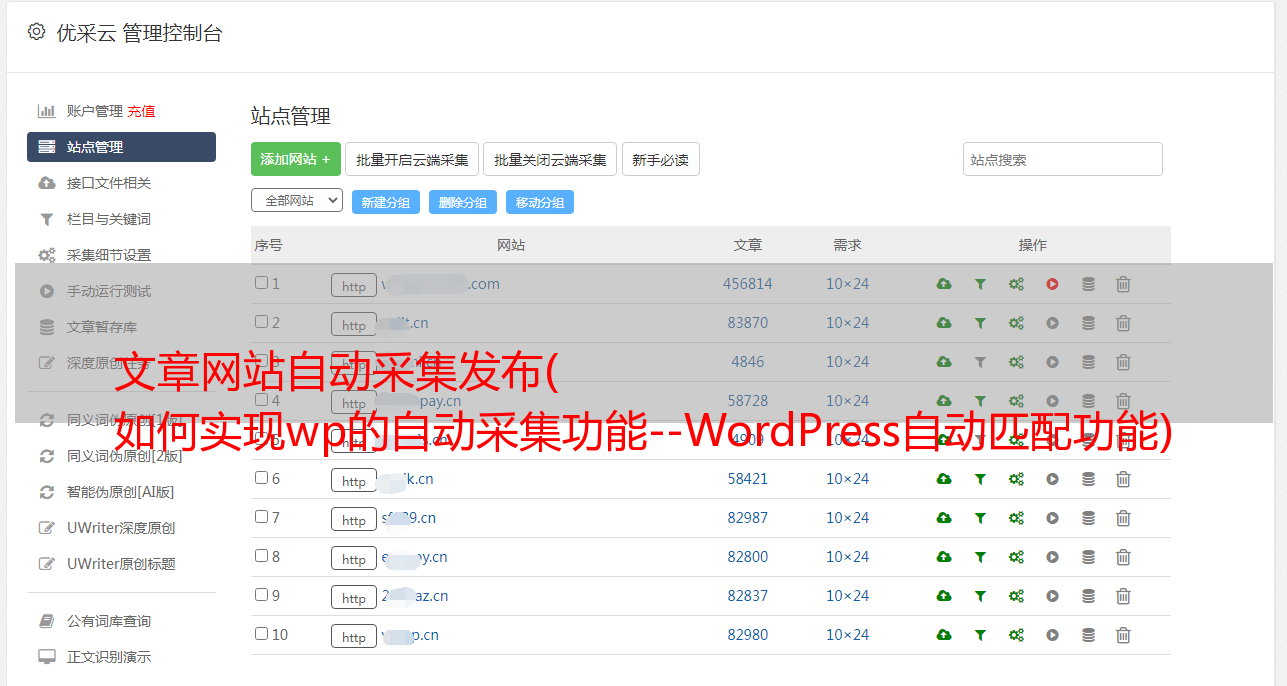Open UWriter深度原创 sidebar item
Image resolution: width=1287 pixels, height=686 pixels.
pyautogui.click(x=120, y=528)
